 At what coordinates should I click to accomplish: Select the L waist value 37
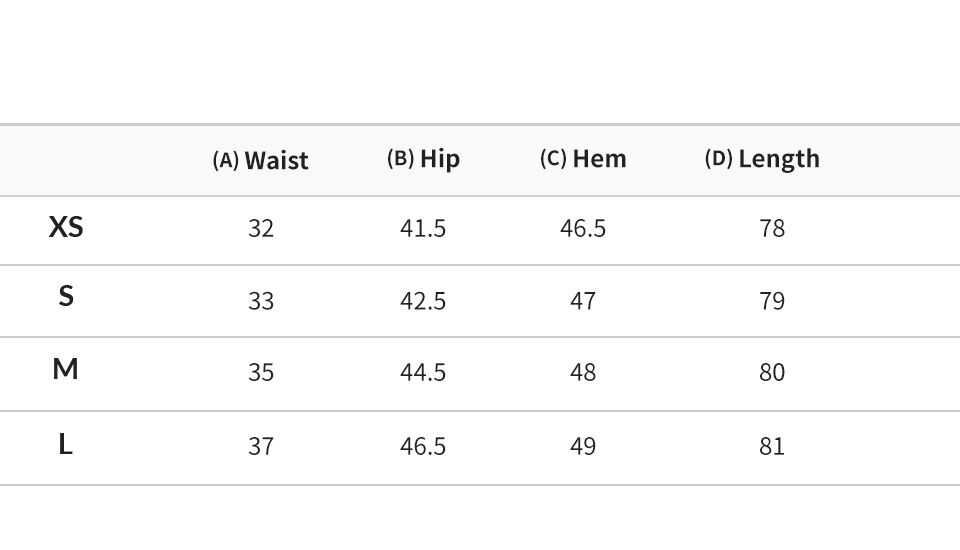(x=261, y=446)
